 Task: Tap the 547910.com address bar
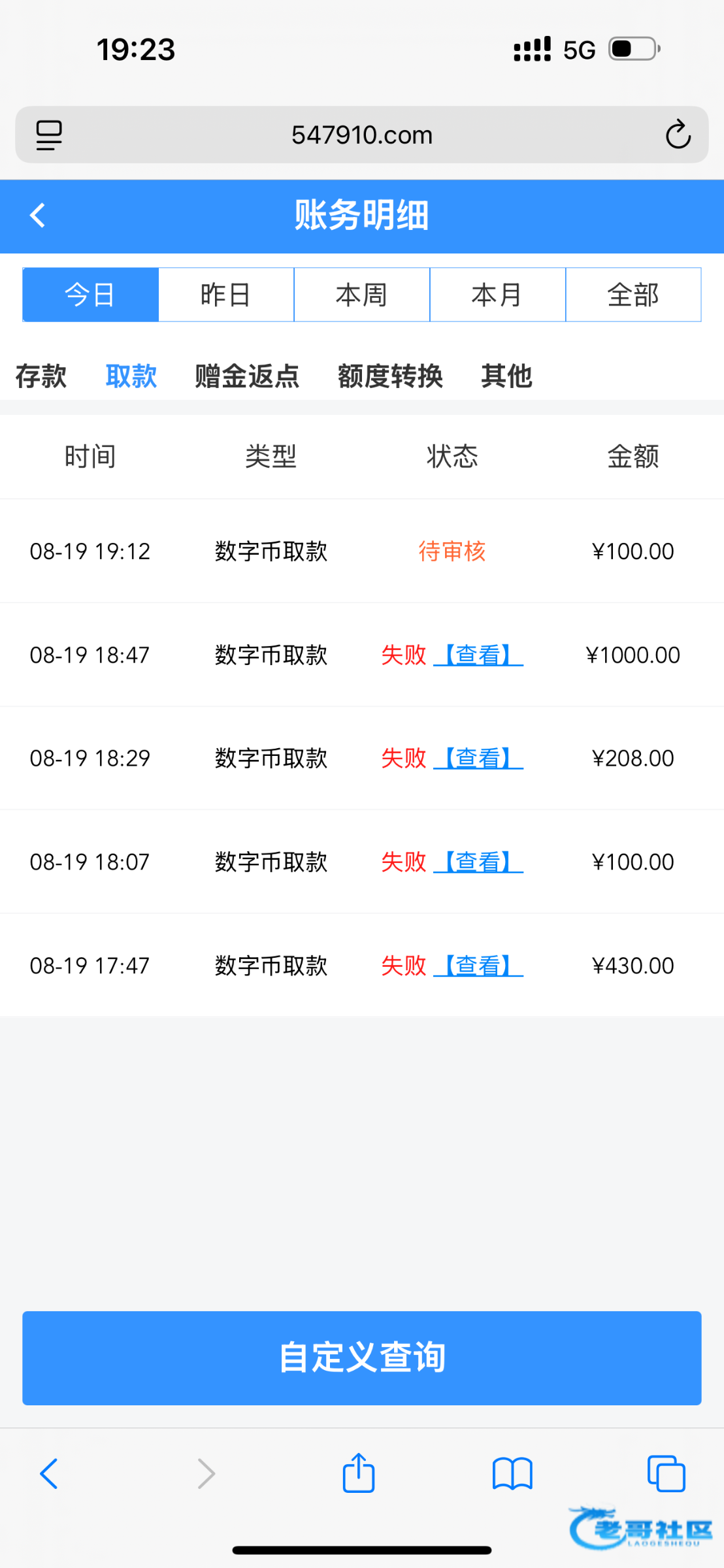coord(362,135)
